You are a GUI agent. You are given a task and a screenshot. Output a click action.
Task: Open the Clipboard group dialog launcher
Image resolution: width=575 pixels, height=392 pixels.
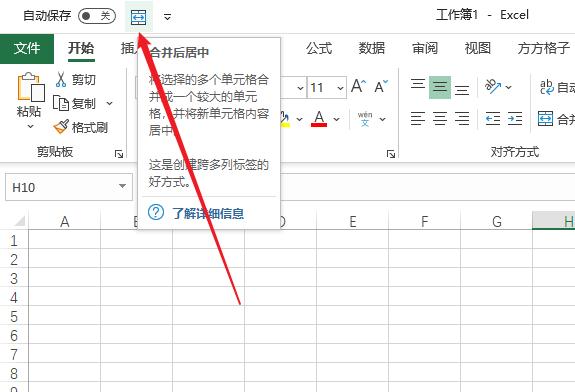coord(119,154)
